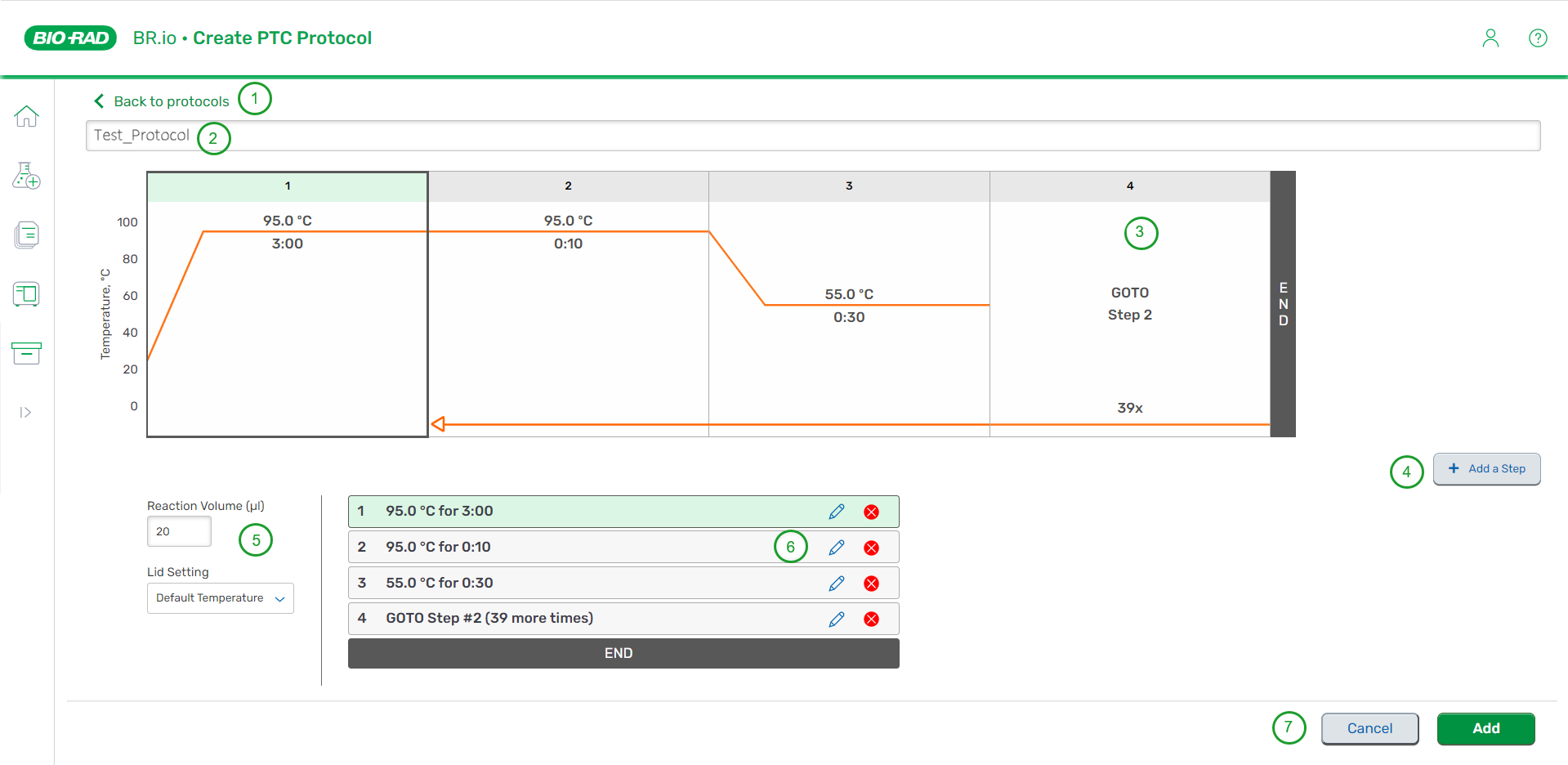Open the user account icon
The image size is (1568, 765).
1490,38
